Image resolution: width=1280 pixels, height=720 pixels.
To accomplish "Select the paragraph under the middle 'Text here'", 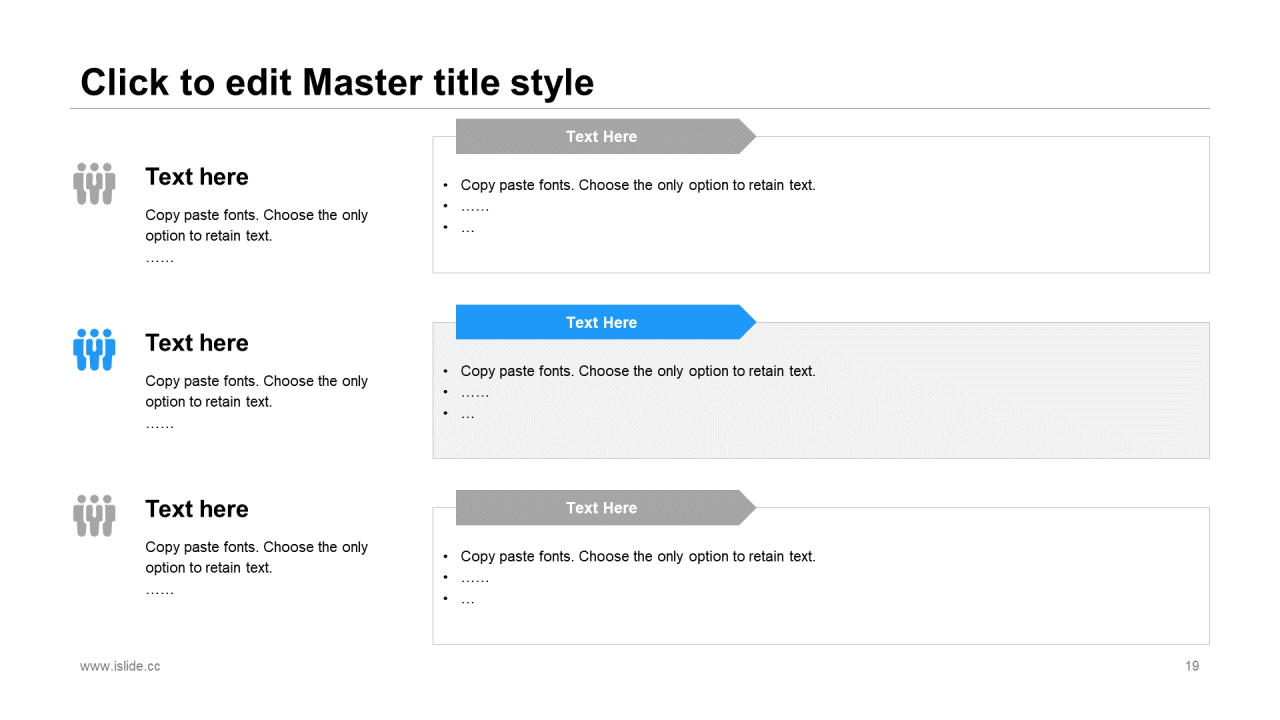I will pyautogui.click(x=257, y=402).
